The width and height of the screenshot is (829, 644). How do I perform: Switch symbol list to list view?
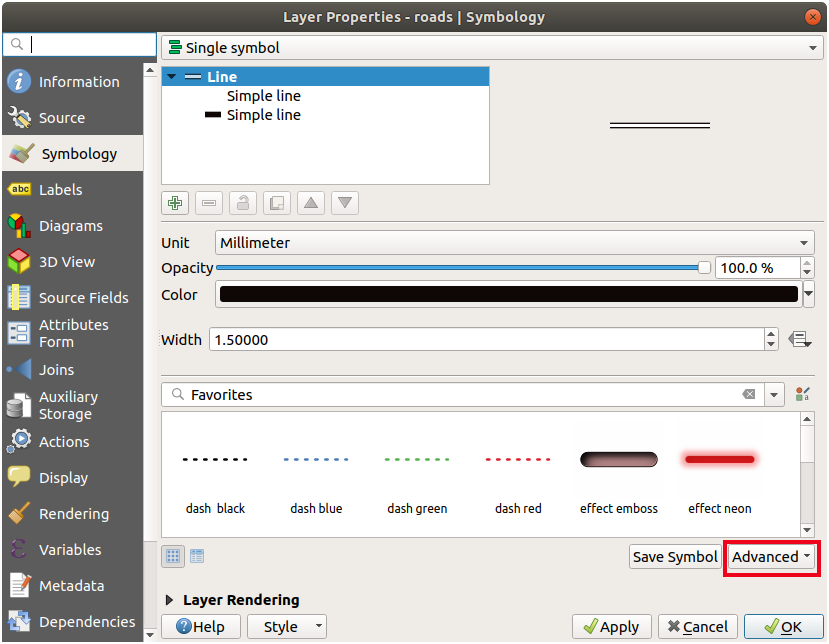pyautogui.click(x=197, y=556)
